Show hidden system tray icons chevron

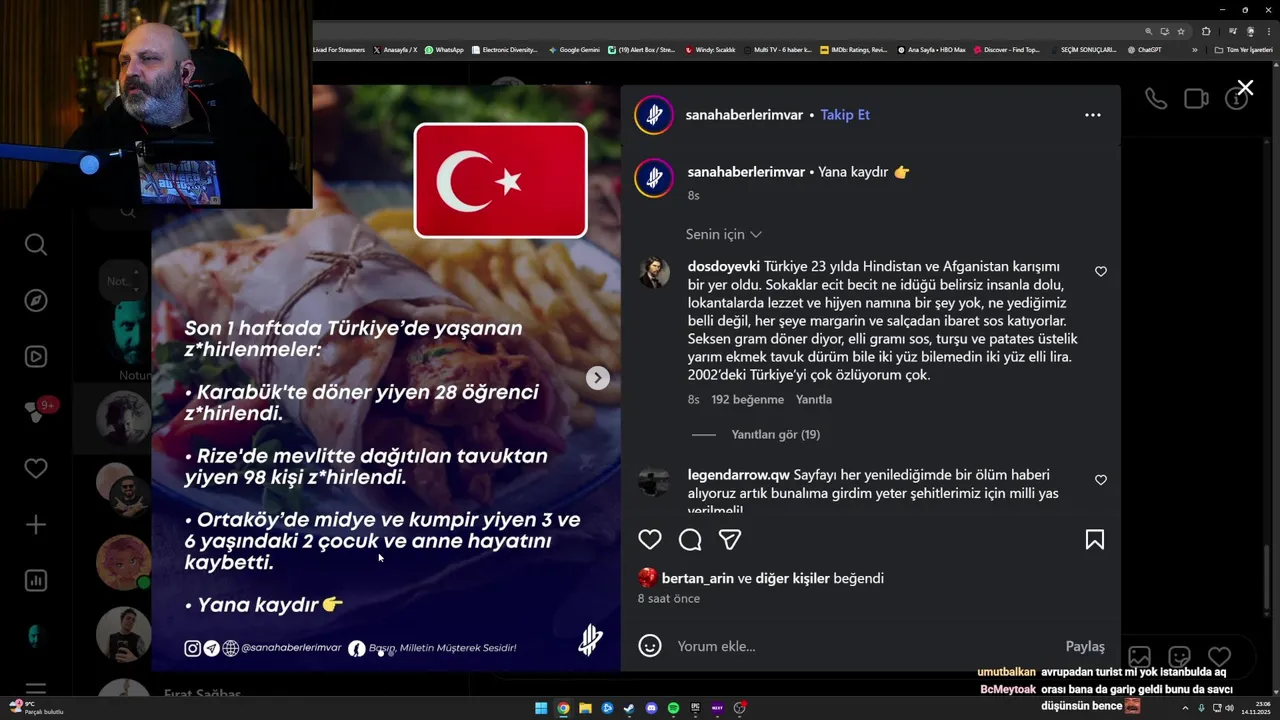(x=1187, y=708)
